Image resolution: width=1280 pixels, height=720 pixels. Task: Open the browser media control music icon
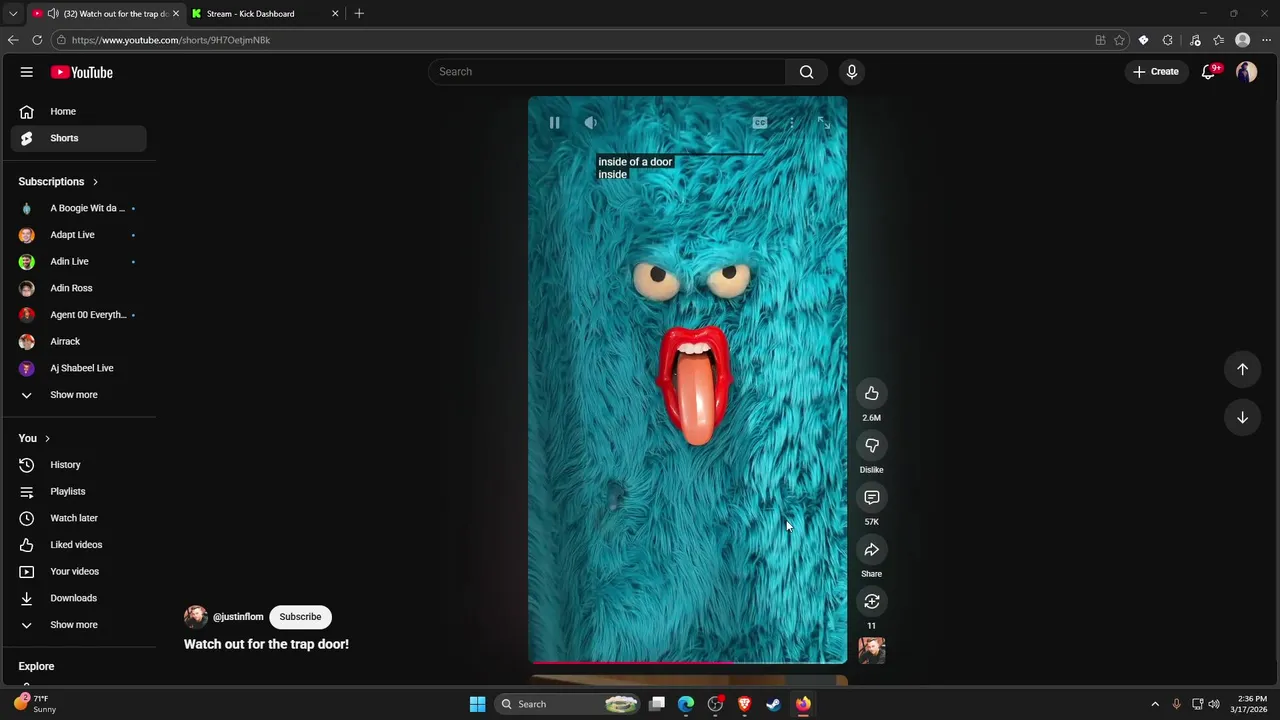pos(1194,40)
